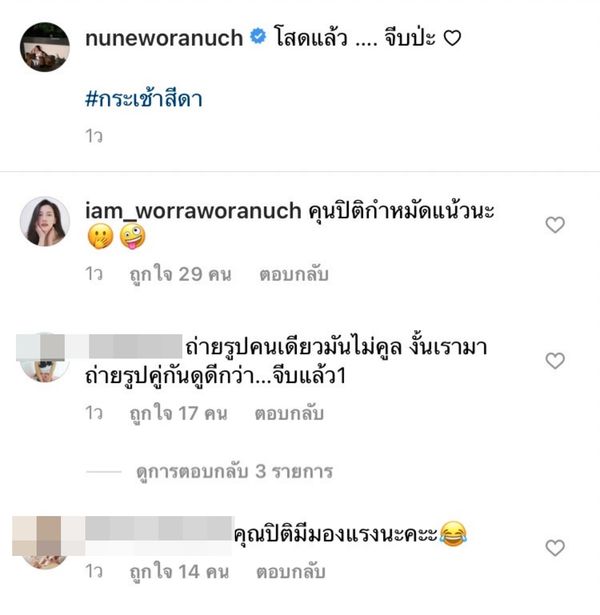This screenshot has height=615, width=600.
Task: Open blurred avatar of the second commenter
Action: click(x=43, y=358)
